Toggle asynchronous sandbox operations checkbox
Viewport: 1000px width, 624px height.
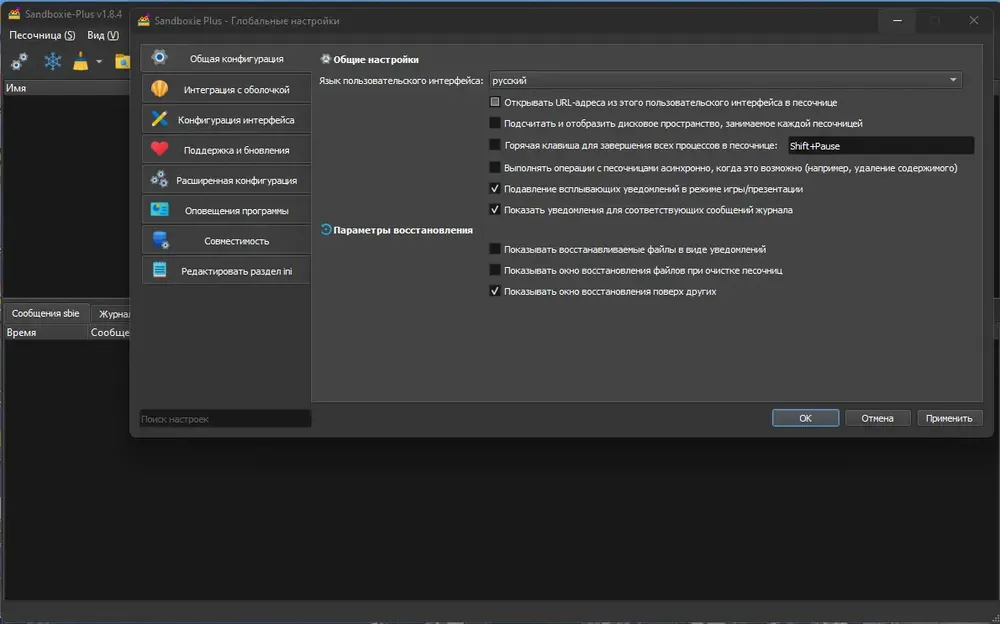coord(495,167)
